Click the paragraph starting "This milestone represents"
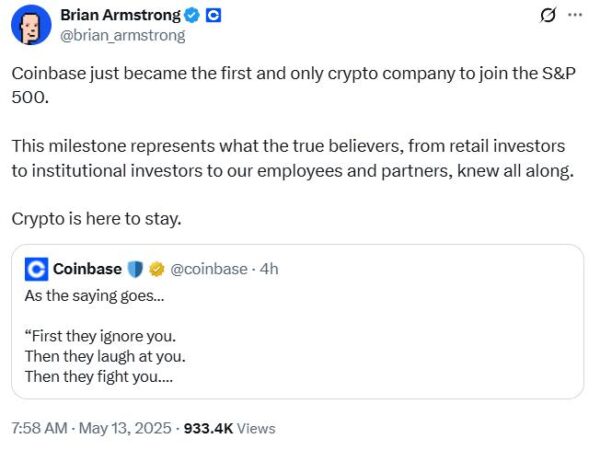 [290, 158]
